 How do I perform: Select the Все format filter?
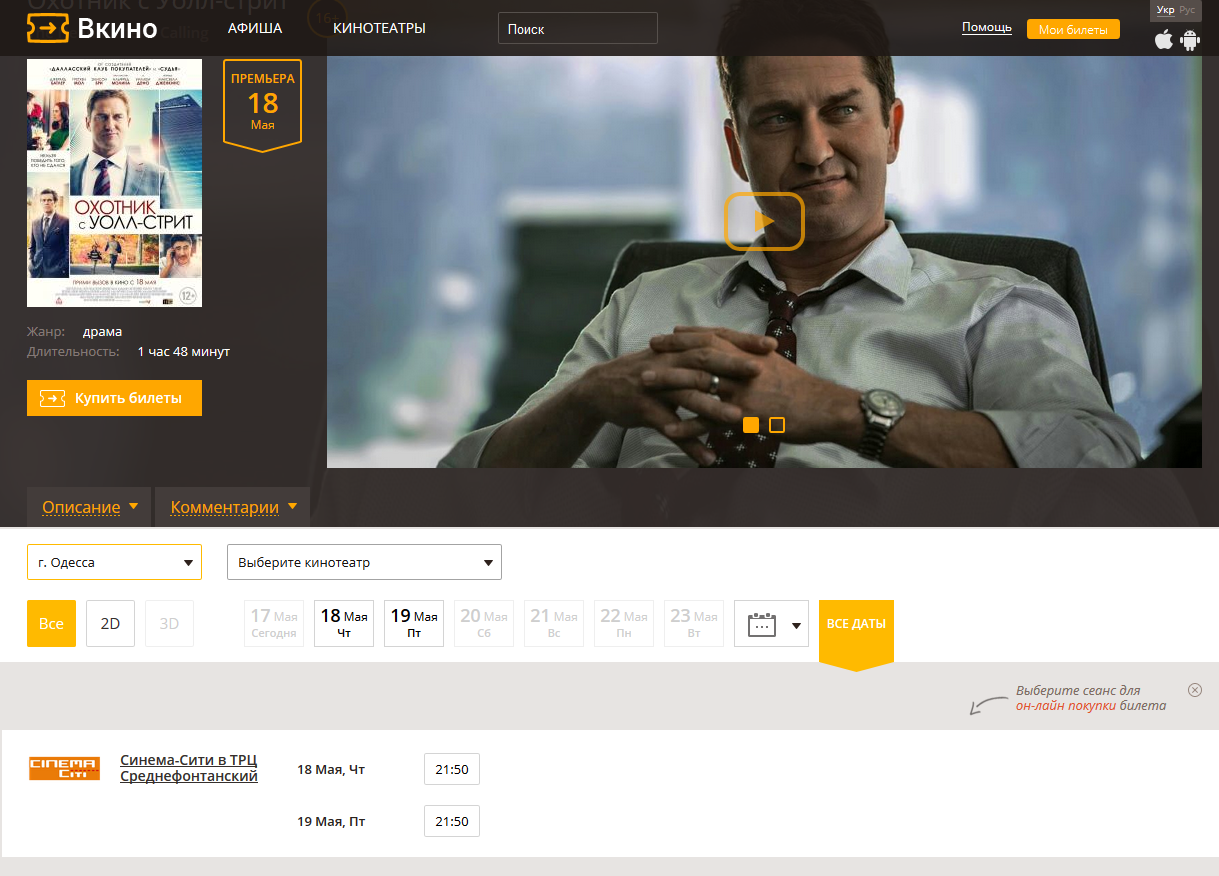coord(51,624)
